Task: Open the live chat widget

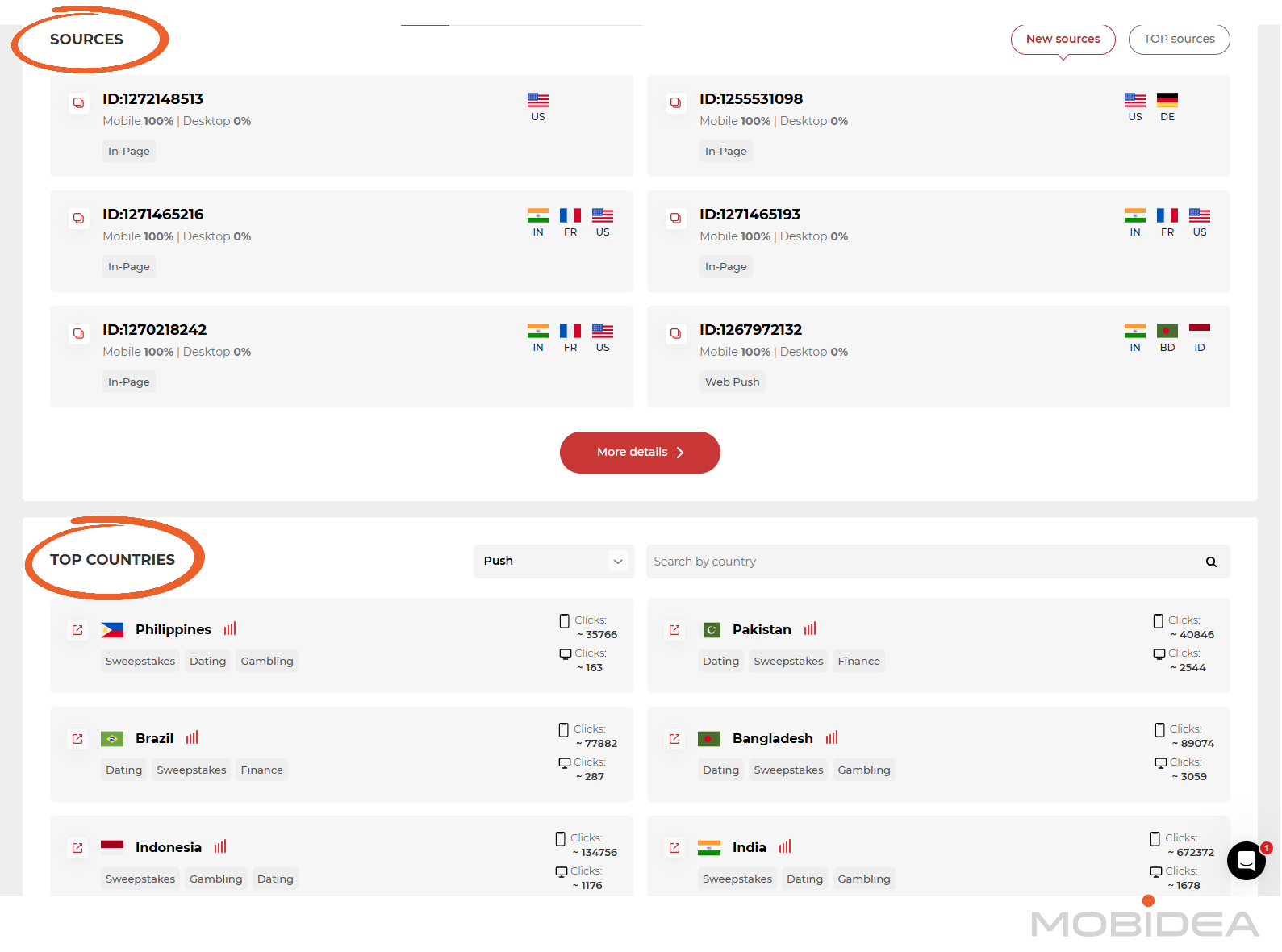Action: 1246,861
